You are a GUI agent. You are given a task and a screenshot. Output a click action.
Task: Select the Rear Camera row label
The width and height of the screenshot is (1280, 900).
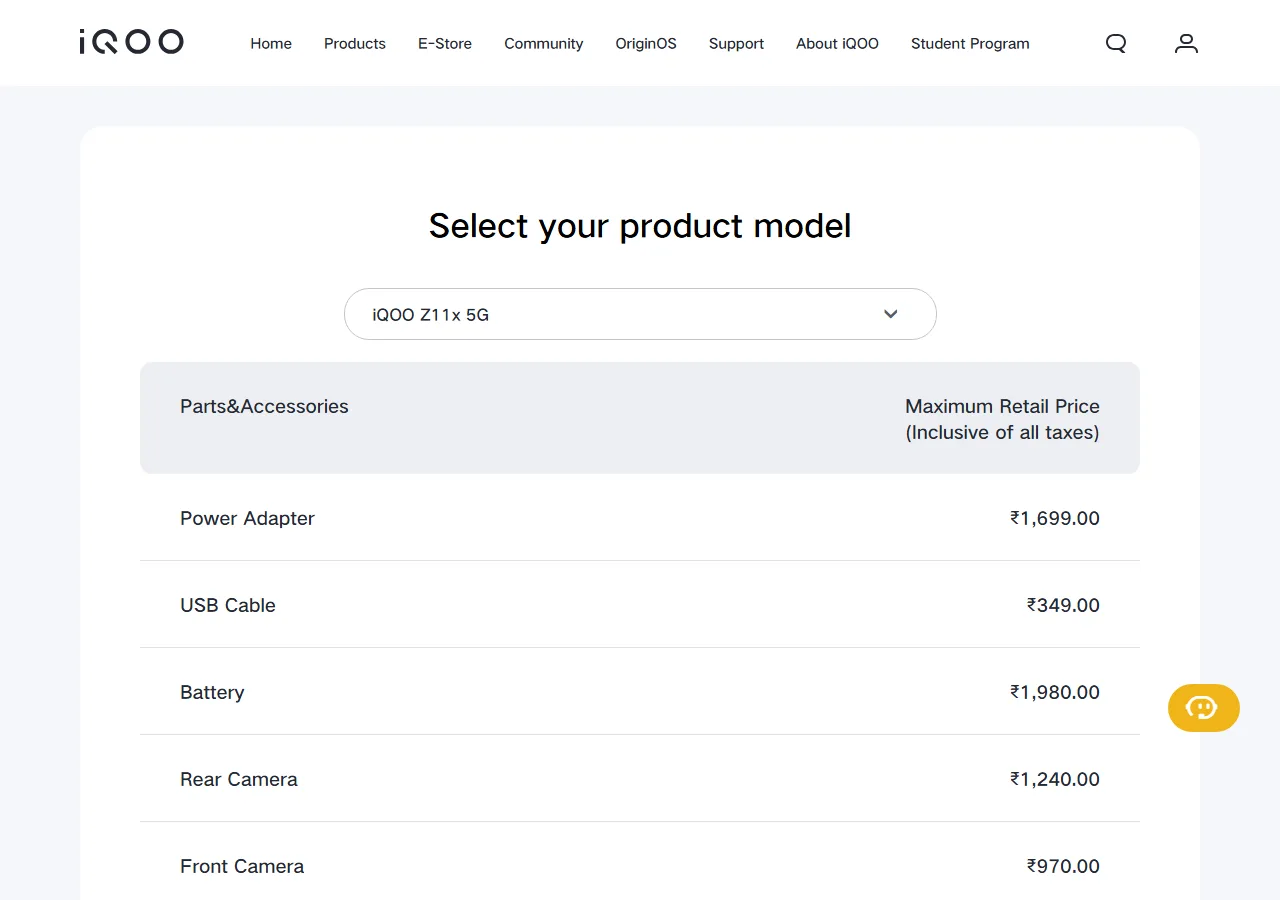click(239, 779)
